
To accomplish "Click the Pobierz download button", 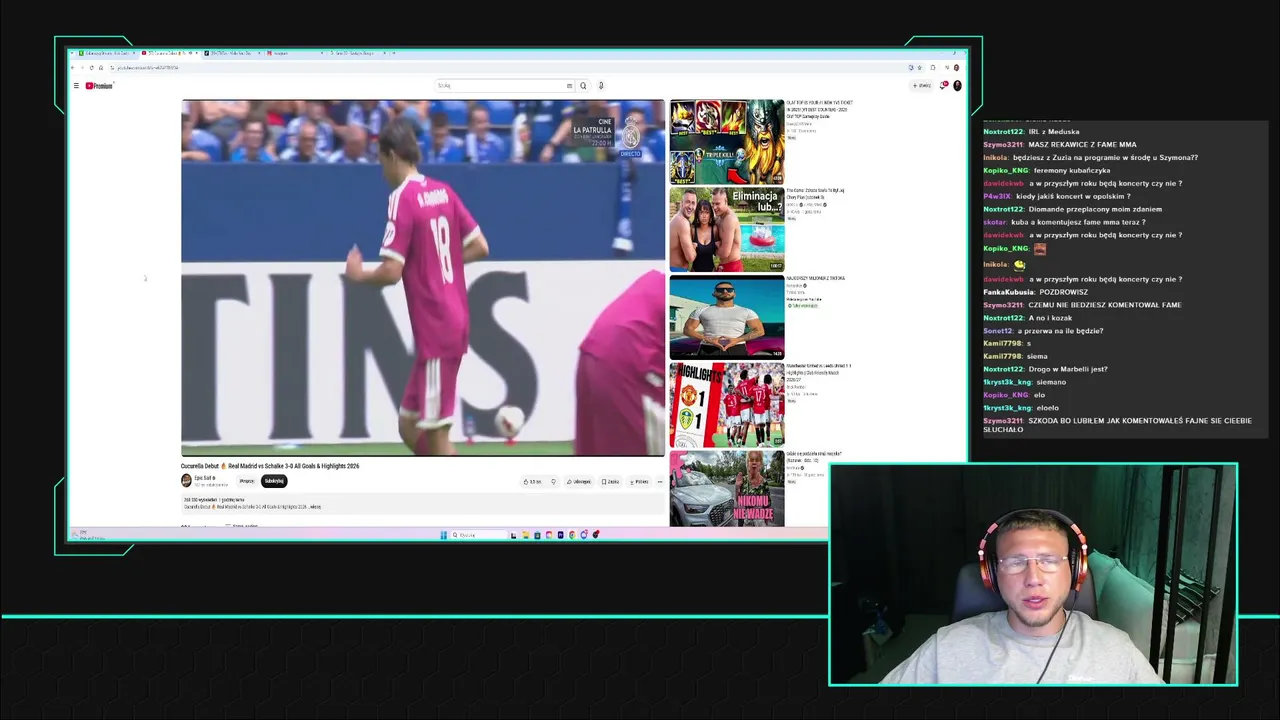I will click(639, 482).
